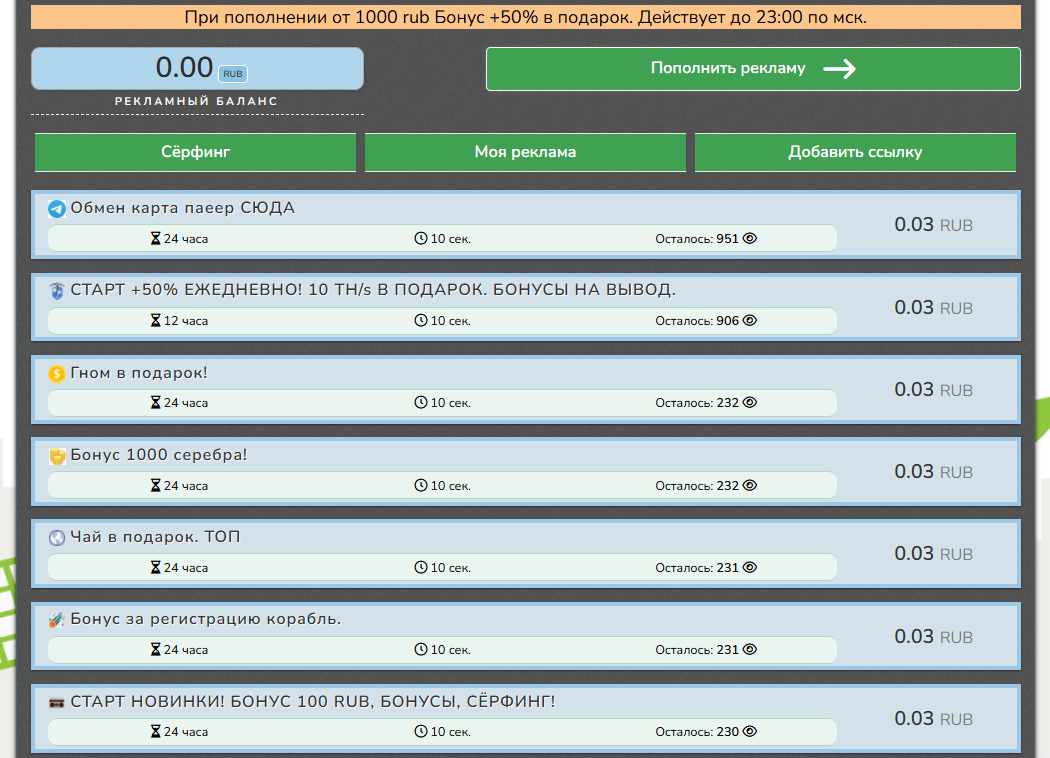Click the gold coin icon beside Гном в подарок

point(57,374)
